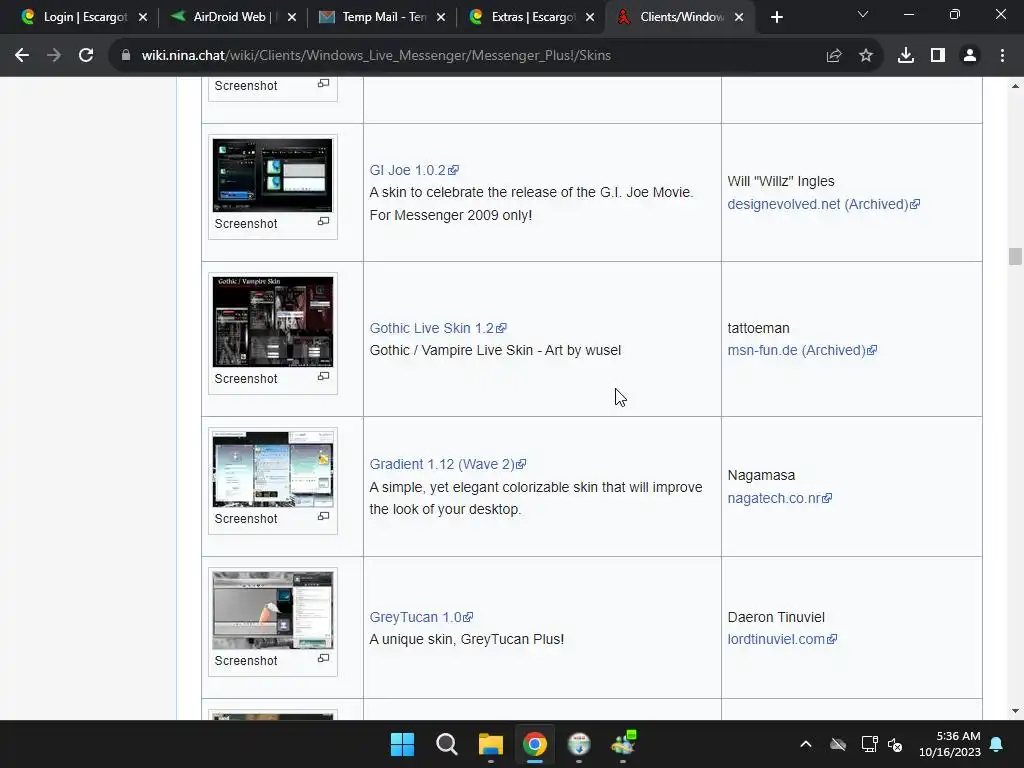
Task: Close the AirDroid Web tab
Action: pyautogui.click(x=292, y=17)
